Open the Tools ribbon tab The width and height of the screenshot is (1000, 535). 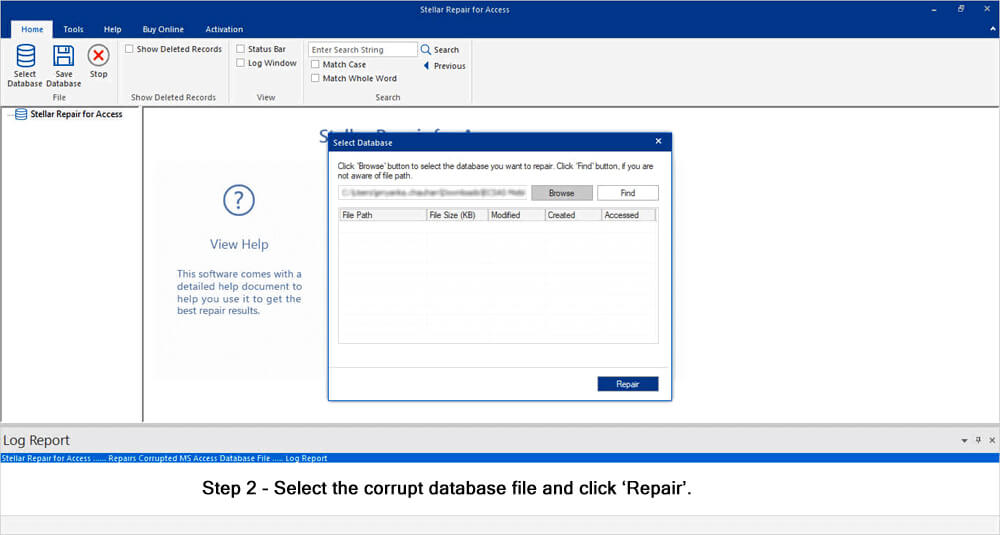pyautogui.click(x=73, y=29)
